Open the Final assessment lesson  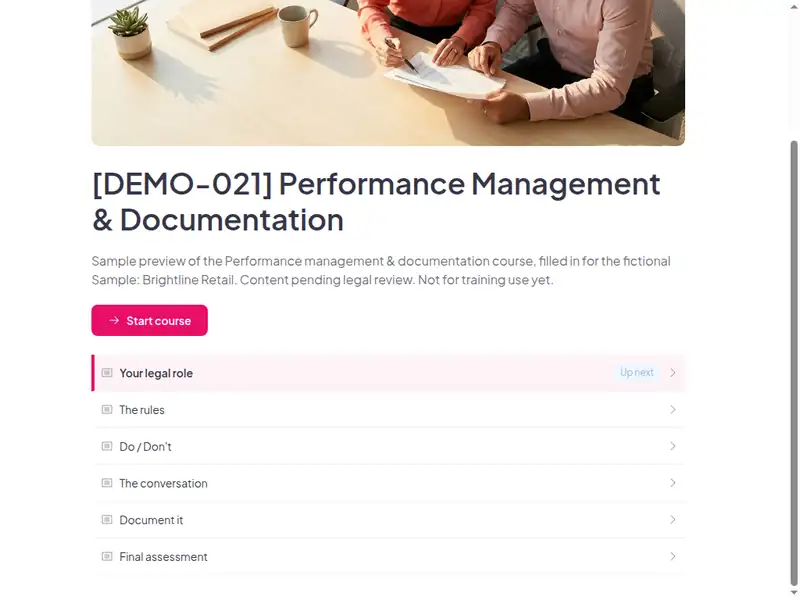[388, 557]
